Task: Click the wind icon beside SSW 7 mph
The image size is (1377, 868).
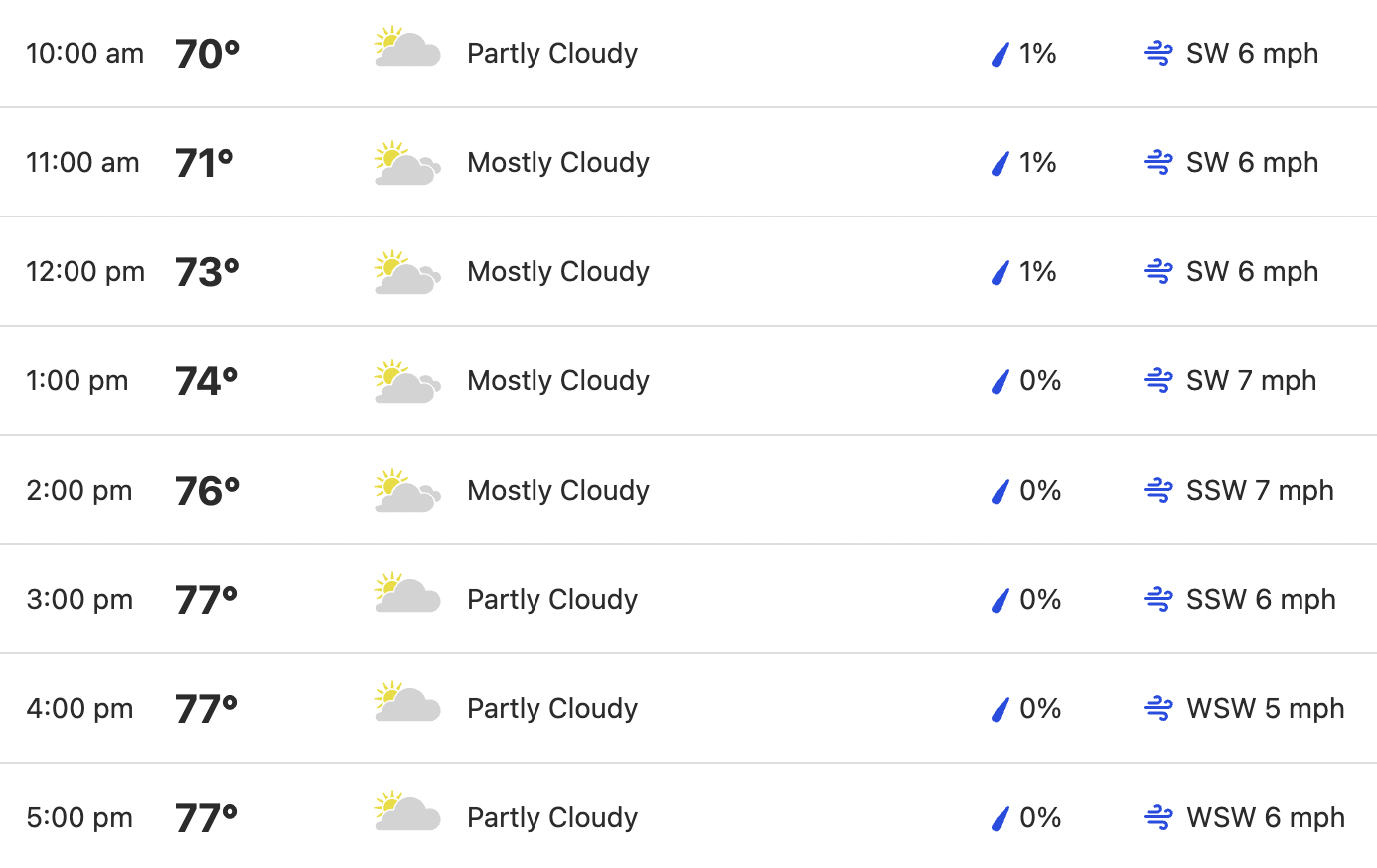Action: [1158, 490]
